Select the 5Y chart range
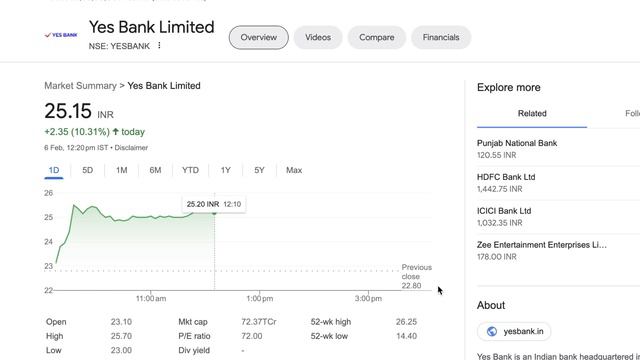Screen dimensions: 640x360 tap(259, 170)
